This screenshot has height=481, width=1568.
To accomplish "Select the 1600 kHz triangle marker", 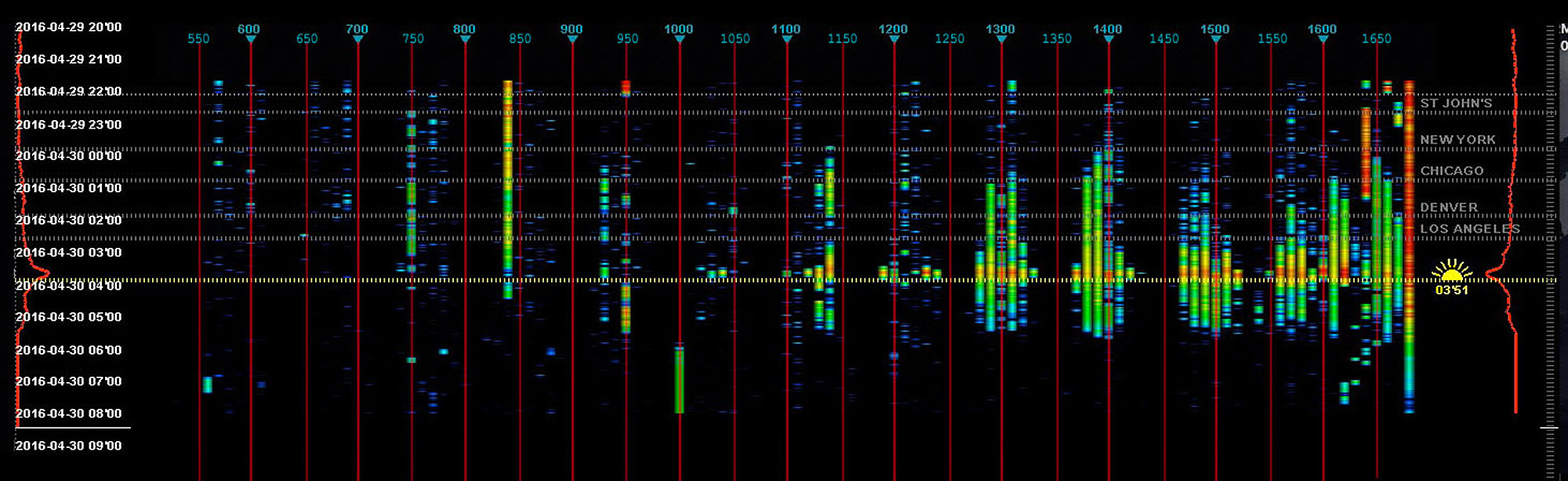I will point(1323,39).
